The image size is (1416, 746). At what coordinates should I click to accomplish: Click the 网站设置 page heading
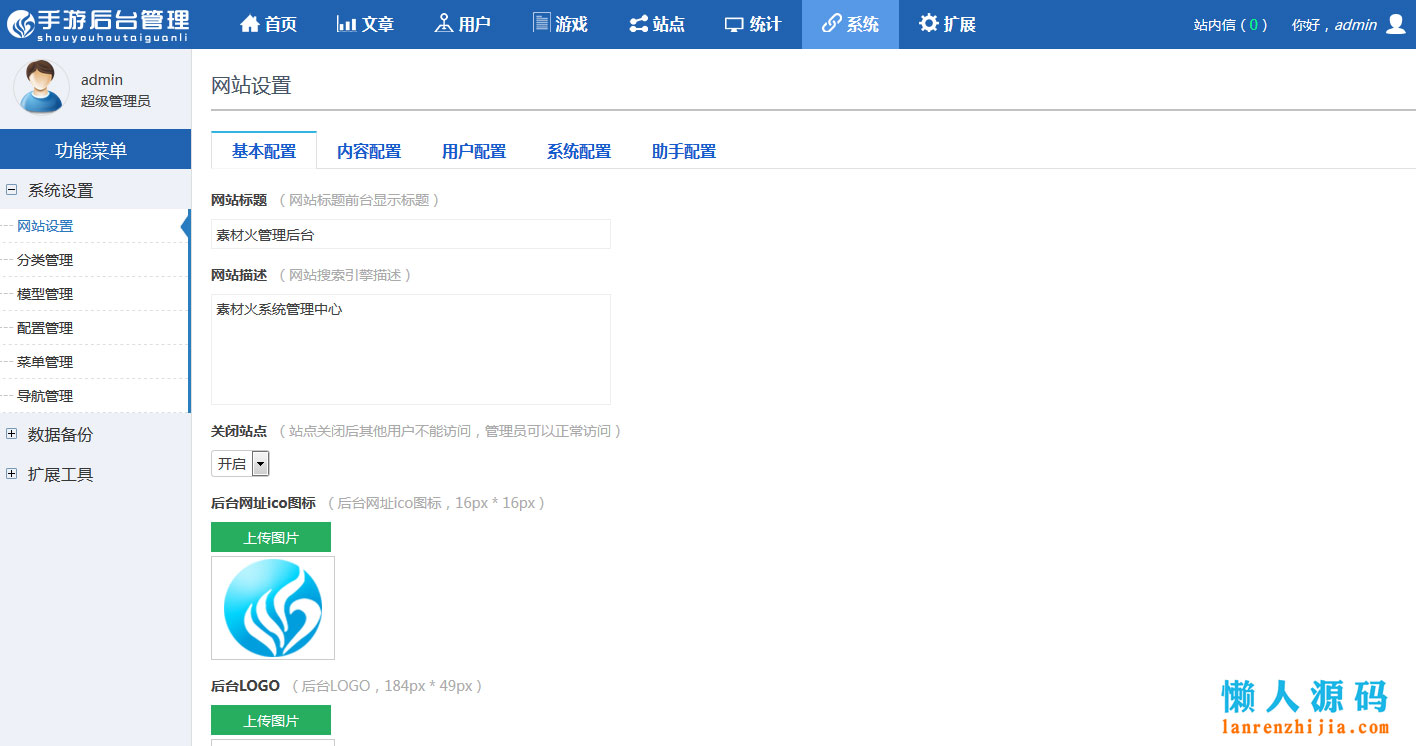[251, 86]
